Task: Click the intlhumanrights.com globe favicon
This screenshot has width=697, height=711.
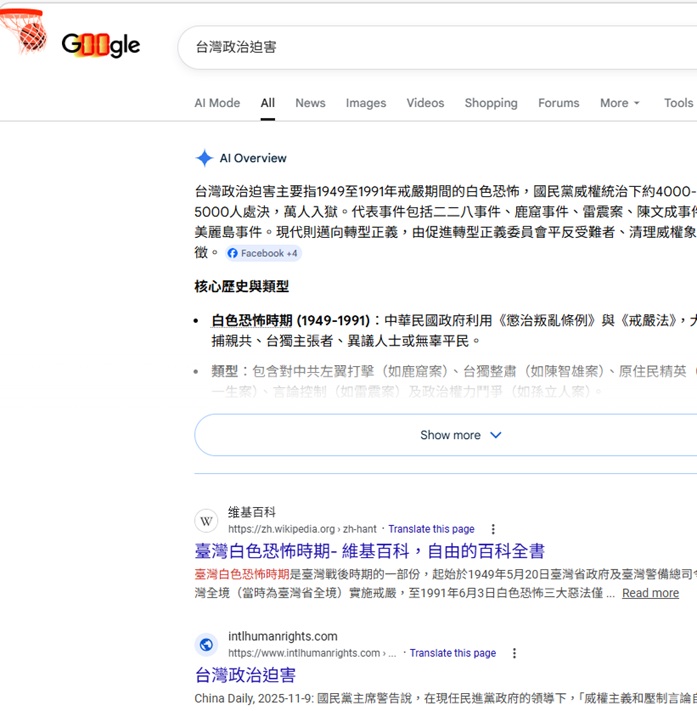Action: 206,645
